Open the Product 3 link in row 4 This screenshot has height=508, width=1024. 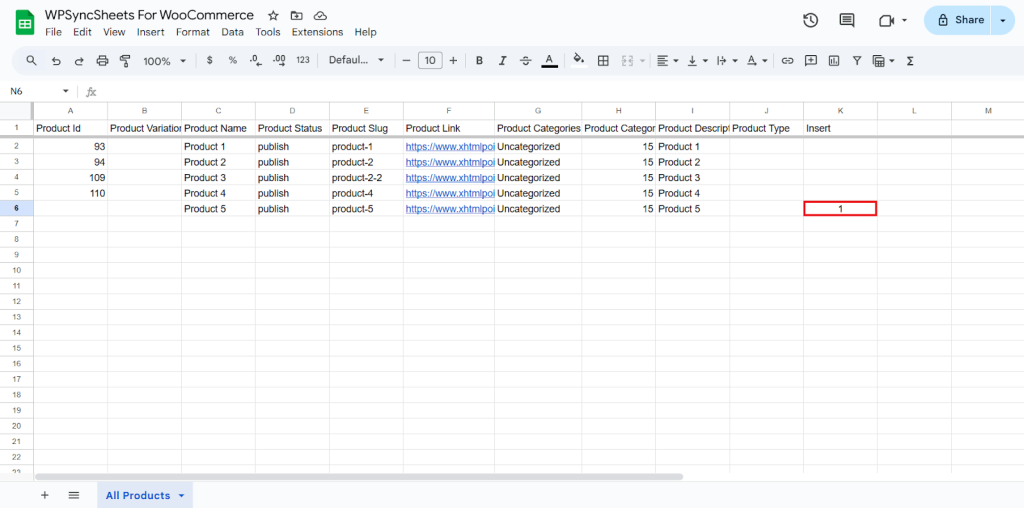click(x=449, y=178)
